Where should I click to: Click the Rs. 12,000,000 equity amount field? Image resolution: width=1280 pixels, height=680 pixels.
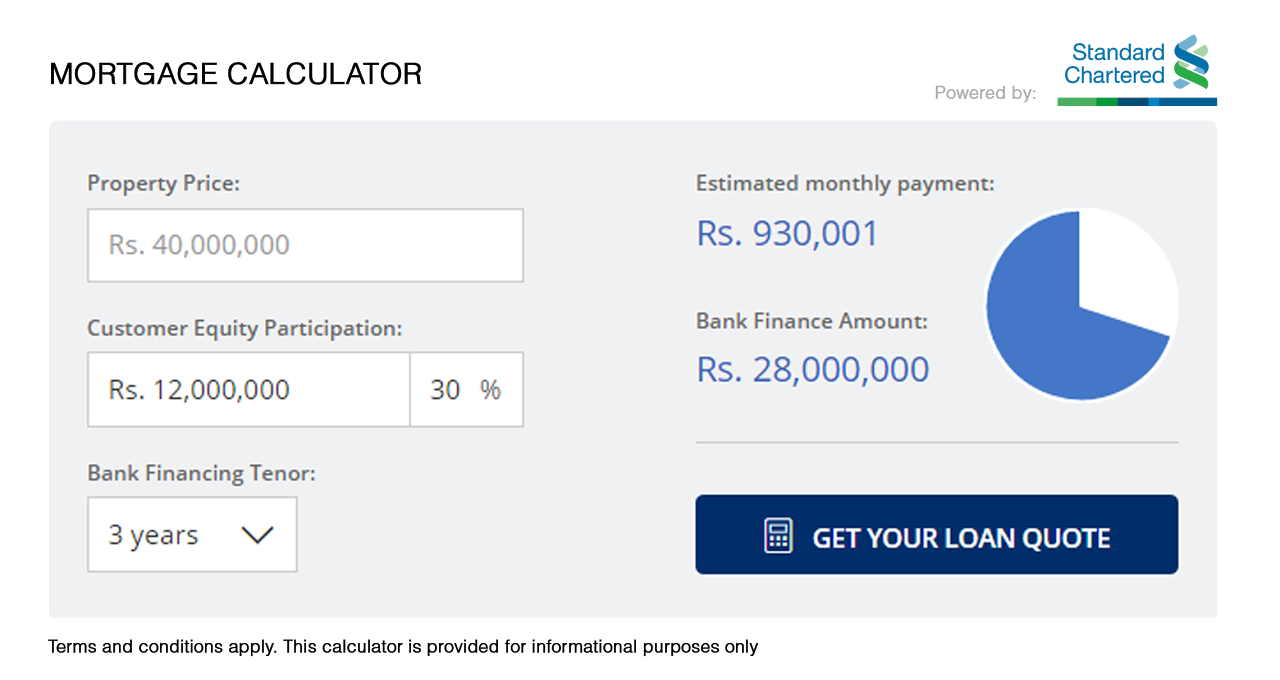(x=248, y=389)
